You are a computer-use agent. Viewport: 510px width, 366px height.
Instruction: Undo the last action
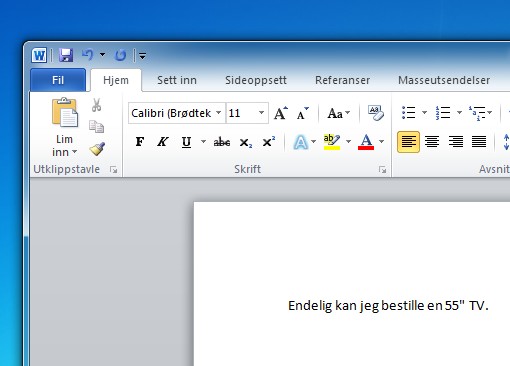[x=88, y=55]
